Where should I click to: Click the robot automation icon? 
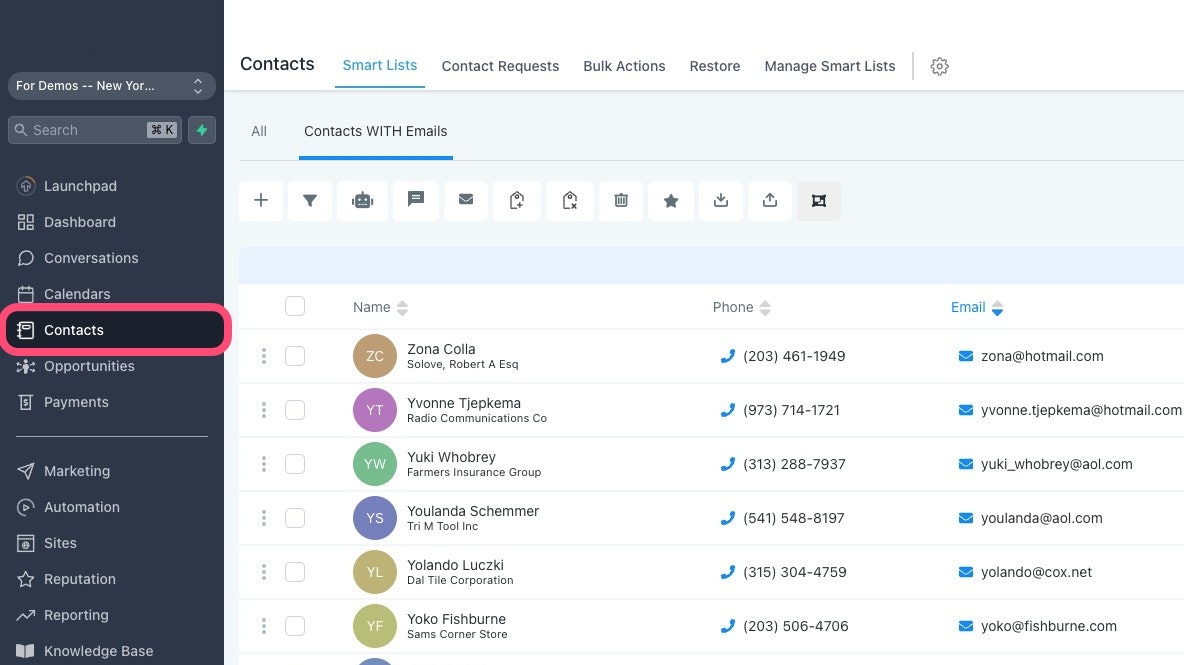click(x=362, y=200)
